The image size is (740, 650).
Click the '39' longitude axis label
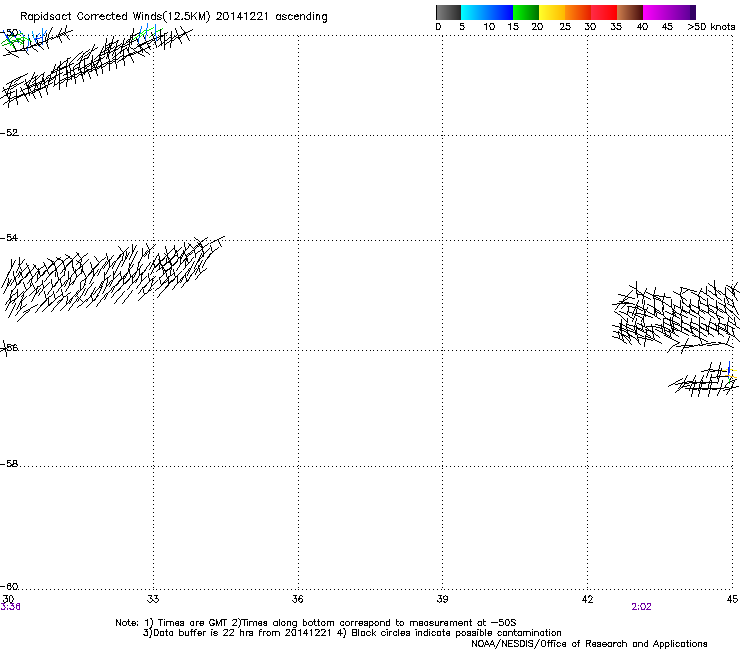pos(442,599)
